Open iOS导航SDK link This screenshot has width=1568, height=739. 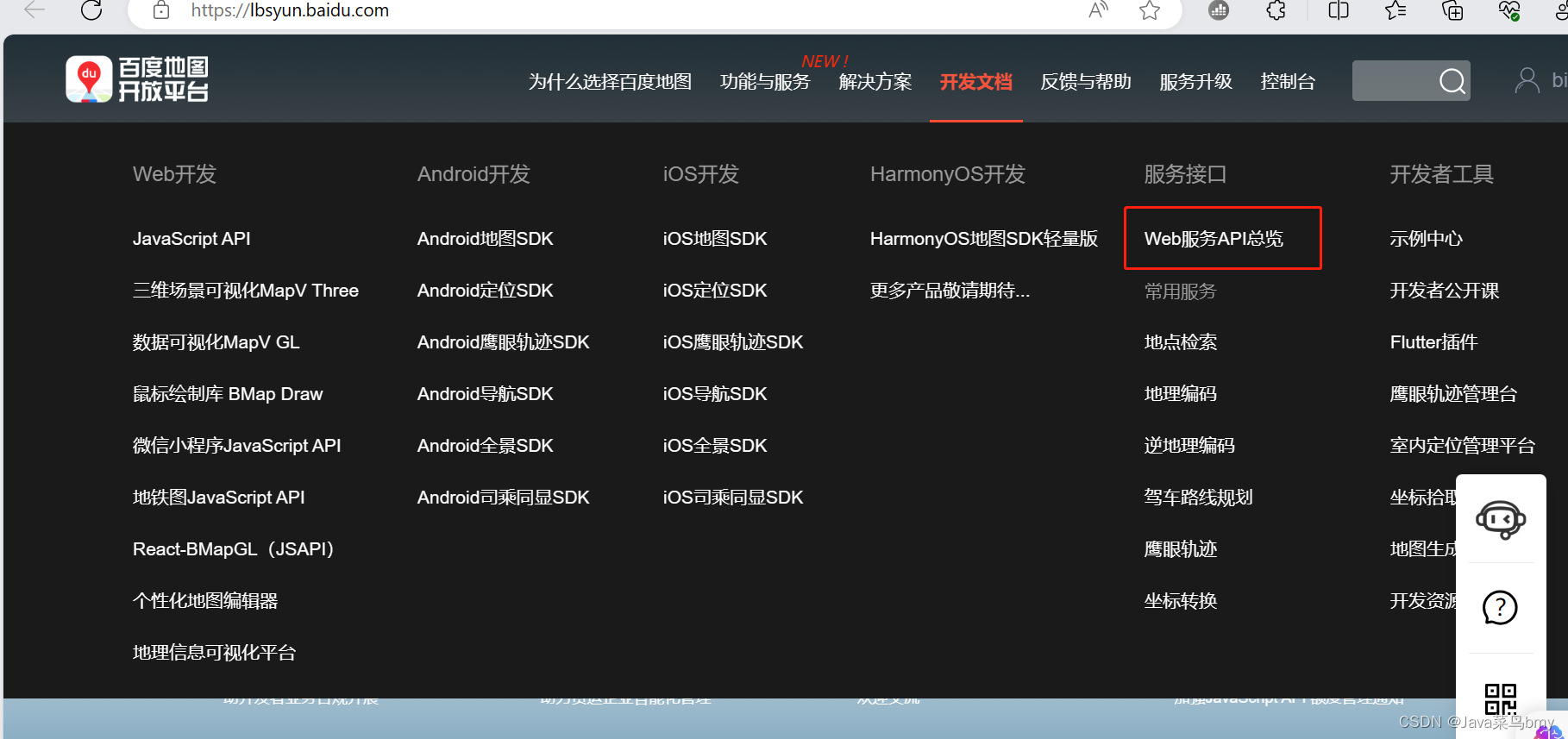[715, 394]
